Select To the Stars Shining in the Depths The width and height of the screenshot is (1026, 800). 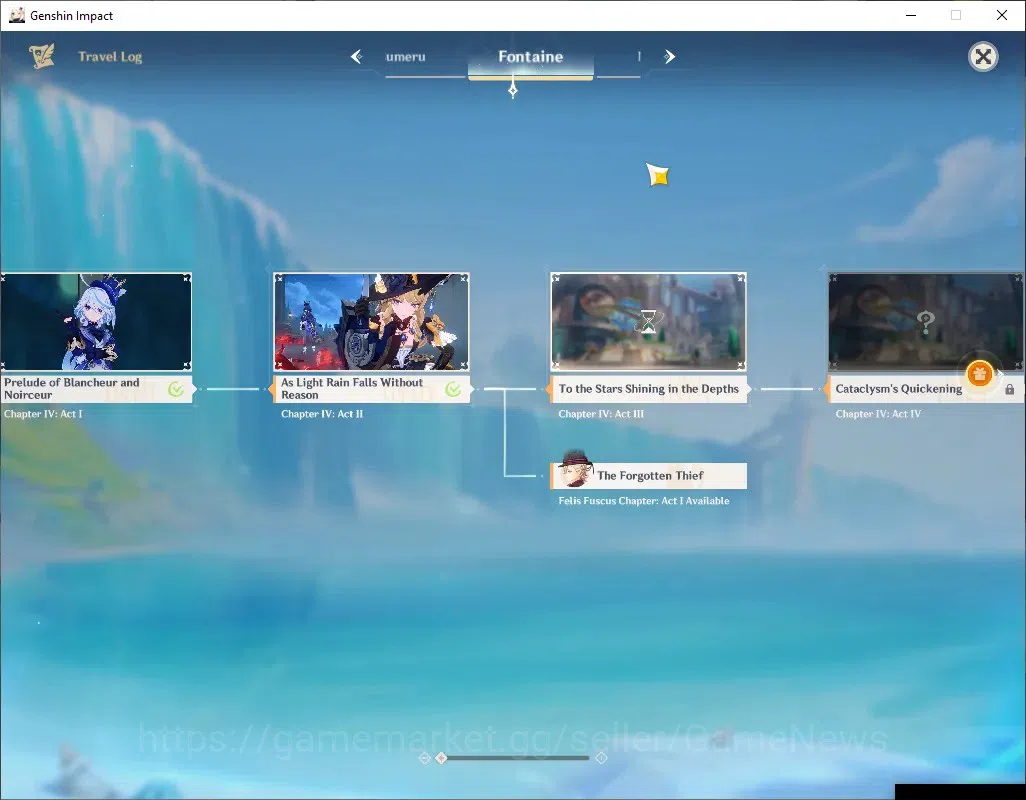(x=648, y=389)
